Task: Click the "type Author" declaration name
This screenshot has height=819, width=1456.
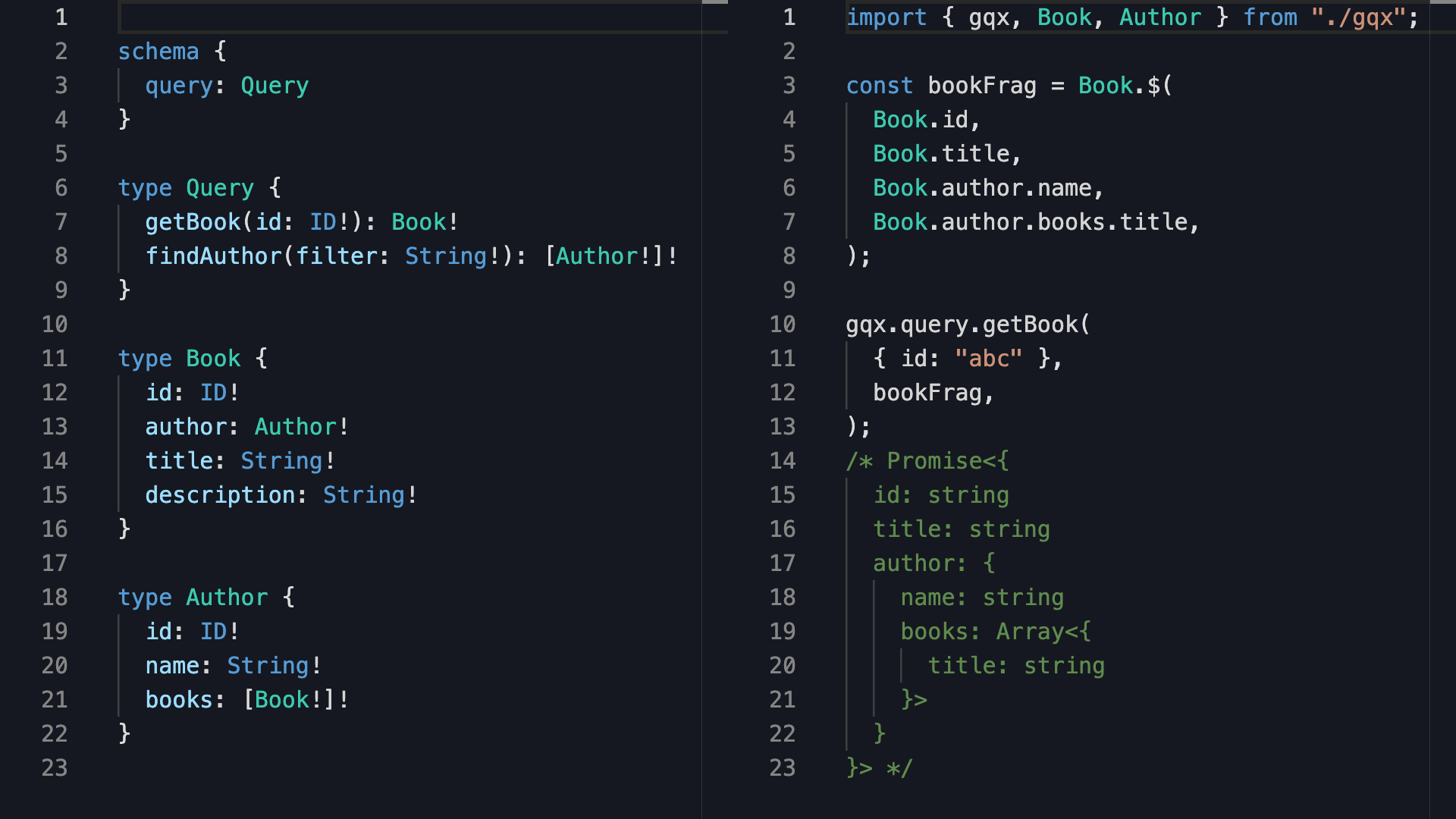Action: (227, 598)
